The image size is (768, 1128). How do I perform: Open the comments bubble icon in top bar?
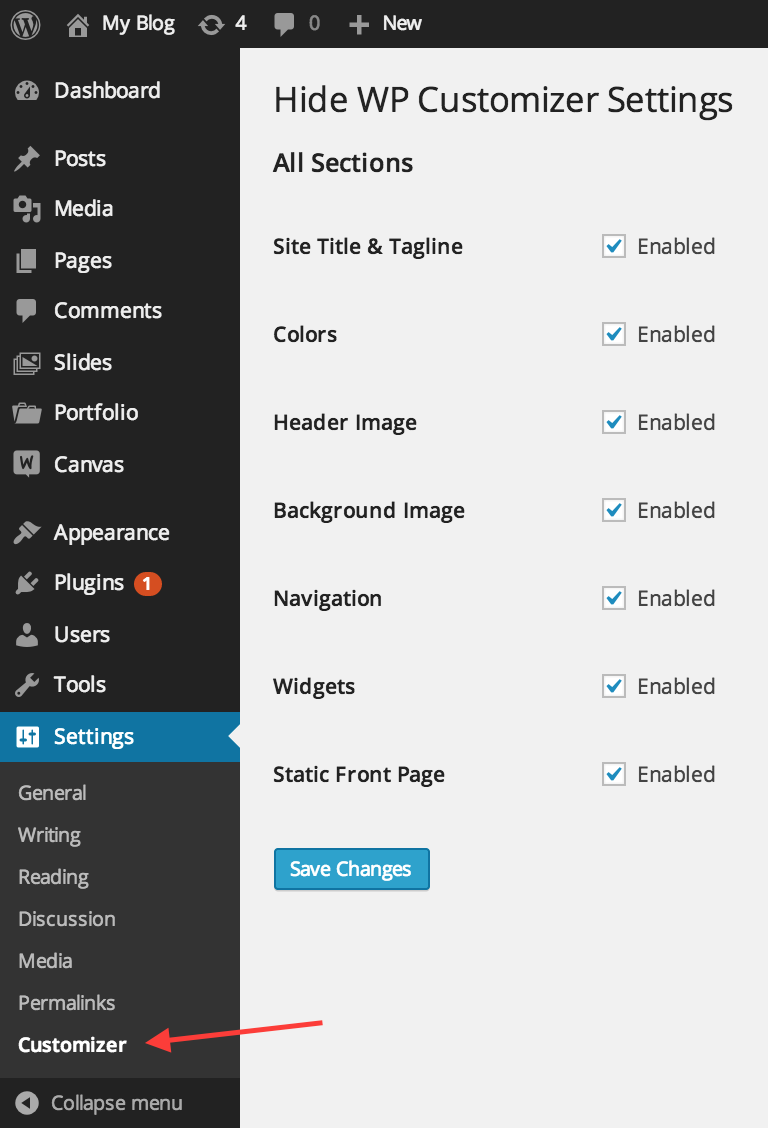click(284, 24)
